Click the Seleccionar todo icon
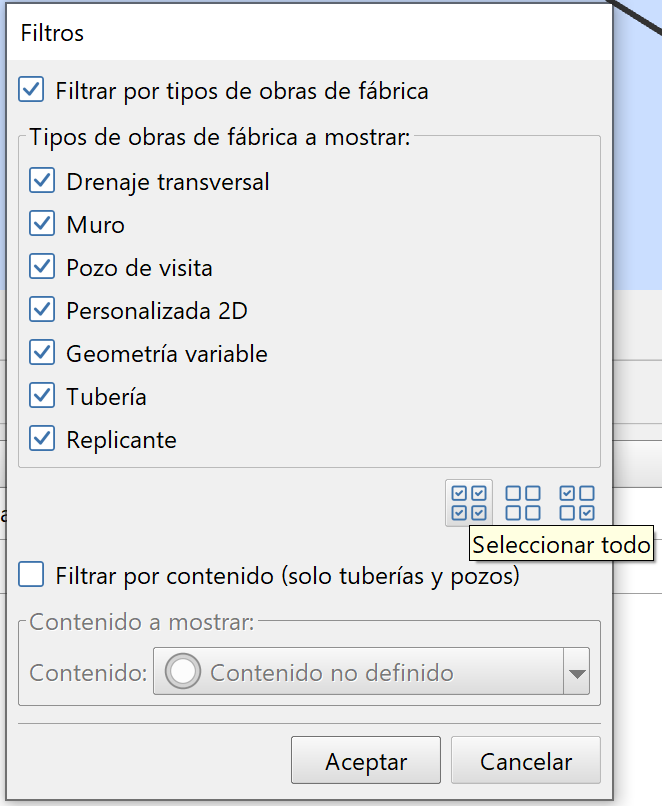This screenshot has height=806, width=662. 468,502
